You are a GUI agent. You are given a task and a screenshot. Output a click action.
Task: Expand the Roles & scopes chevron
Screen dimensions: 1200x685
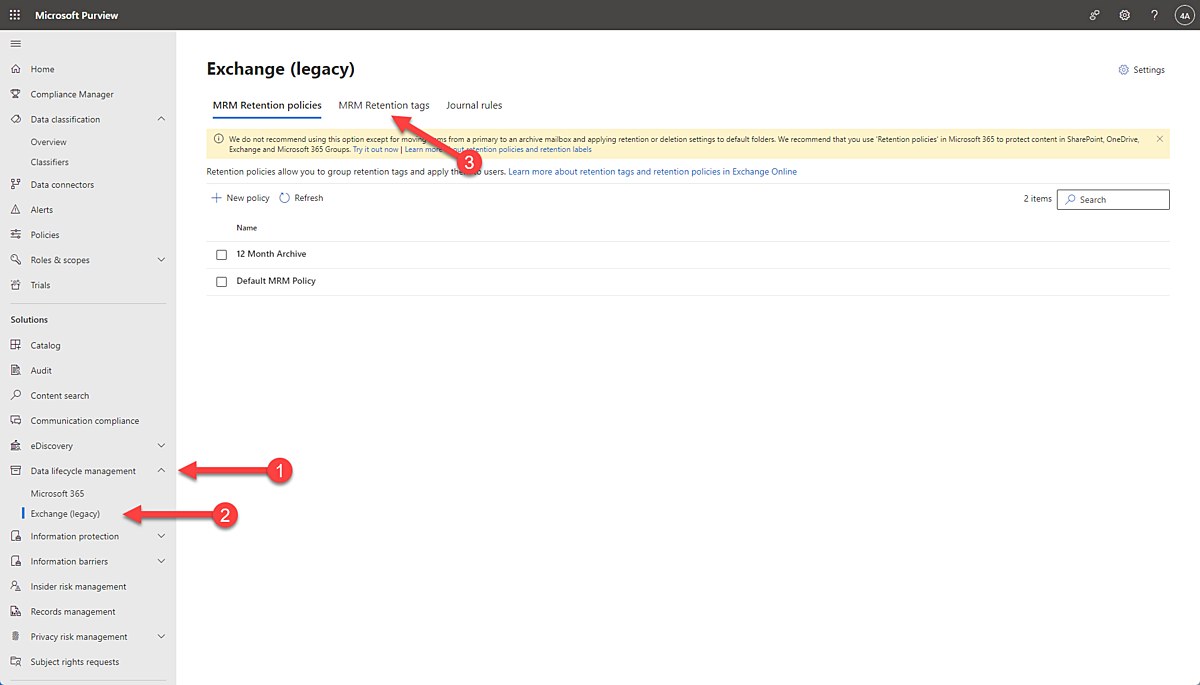point(162,260)
